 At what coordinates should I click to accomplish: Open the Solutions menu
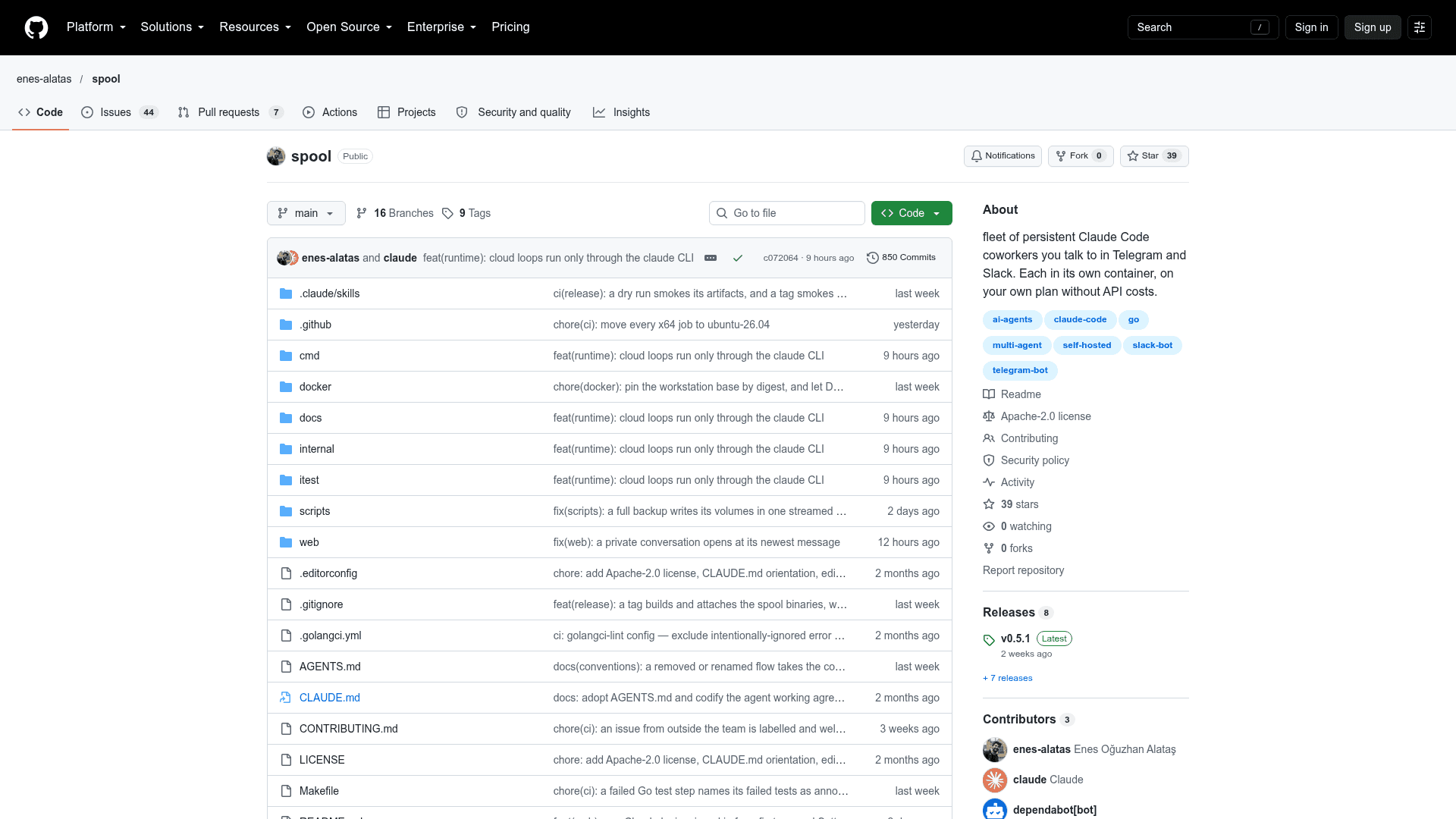172,27
